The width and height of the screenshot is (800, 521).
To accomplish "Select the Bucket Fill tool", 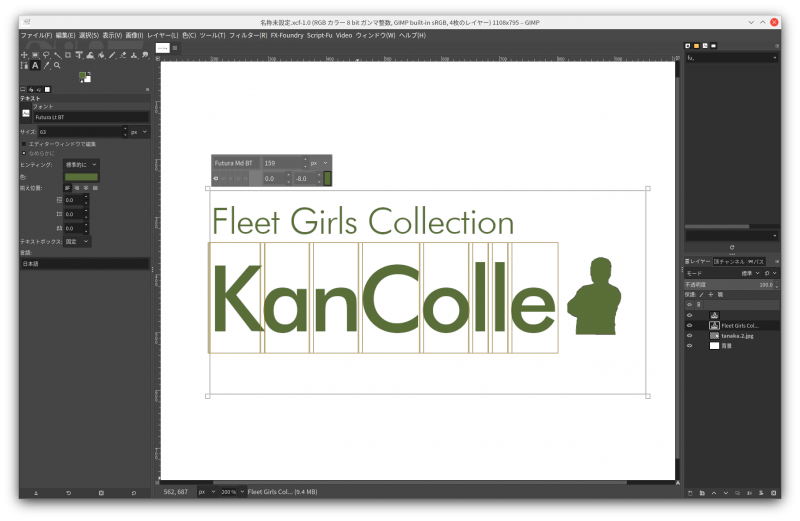I will point(101,55).
